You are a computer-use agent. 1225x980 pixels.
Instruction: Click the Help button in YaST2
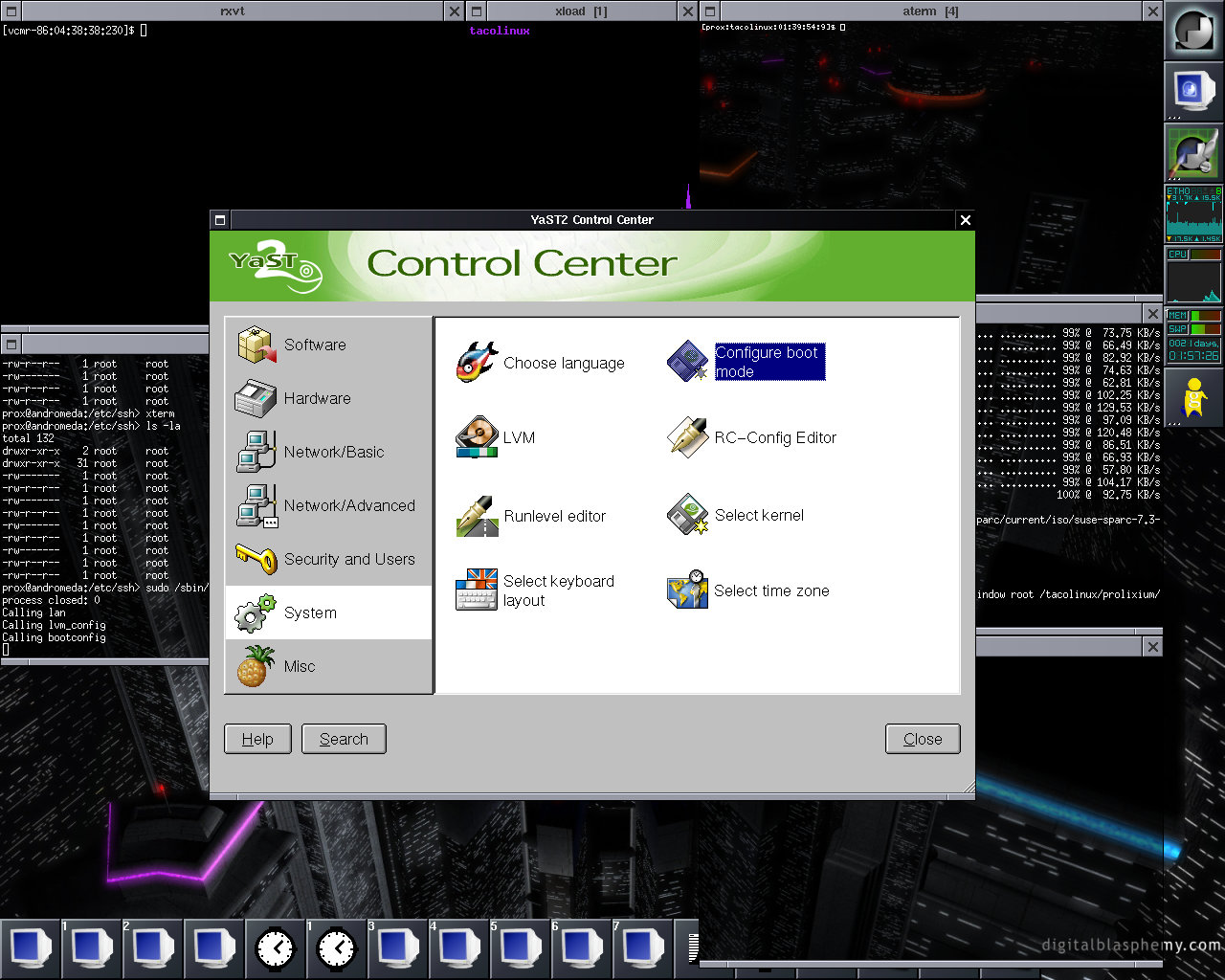257,739
